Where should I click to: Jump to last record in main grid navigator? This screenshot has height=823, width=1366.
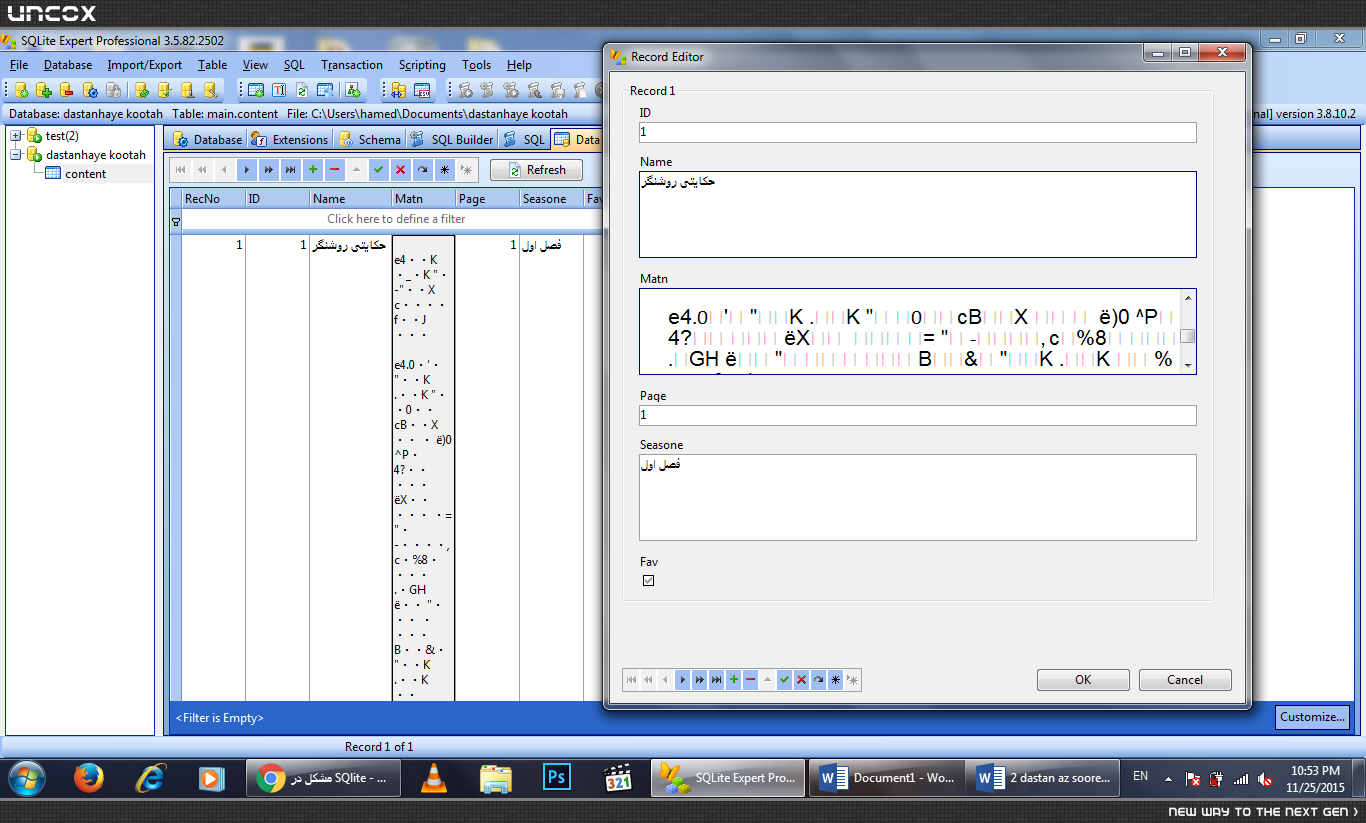coord(290,170)
